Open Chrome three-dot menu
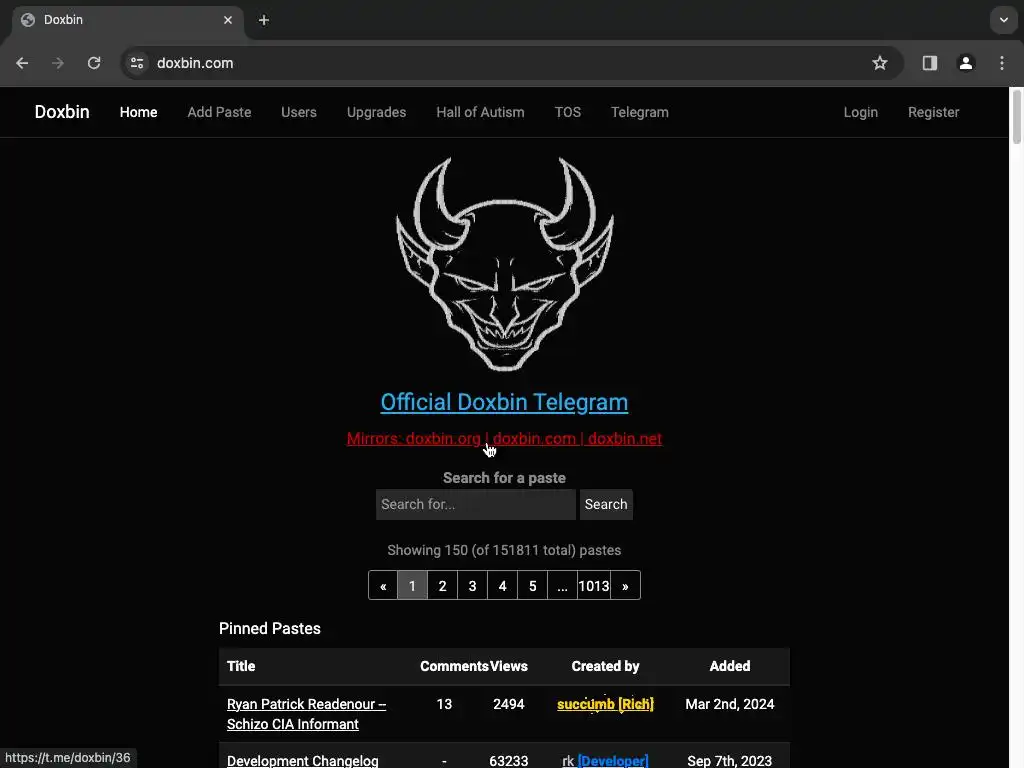The width and height of the screenshot is (1024, 768). point(1002,63)
